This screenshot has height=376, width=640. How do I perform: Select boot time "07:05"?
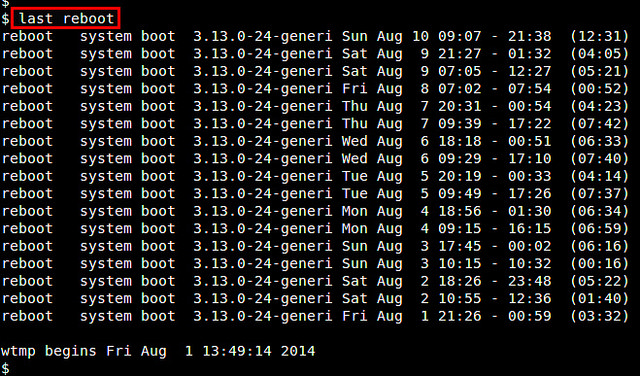click(x=460, y=71)
